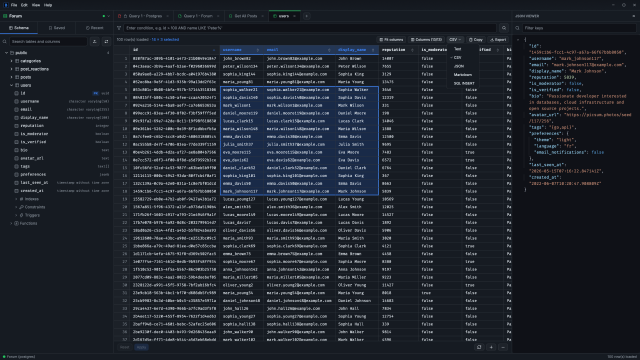This screenshot has width=640, height=360.
Task: Sort by the id column header
Action: click(x=175, y=50)
